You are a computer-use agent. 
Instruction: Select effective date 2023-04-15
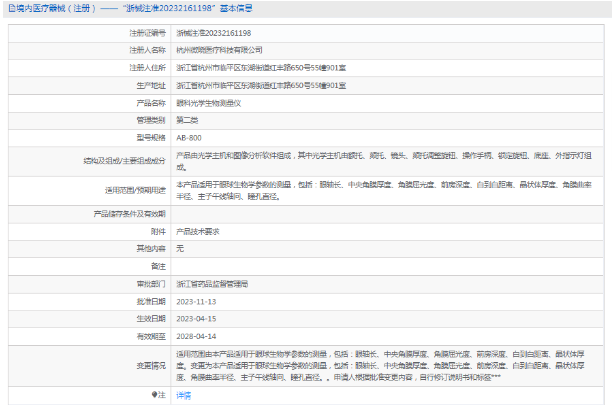[196, 318]
